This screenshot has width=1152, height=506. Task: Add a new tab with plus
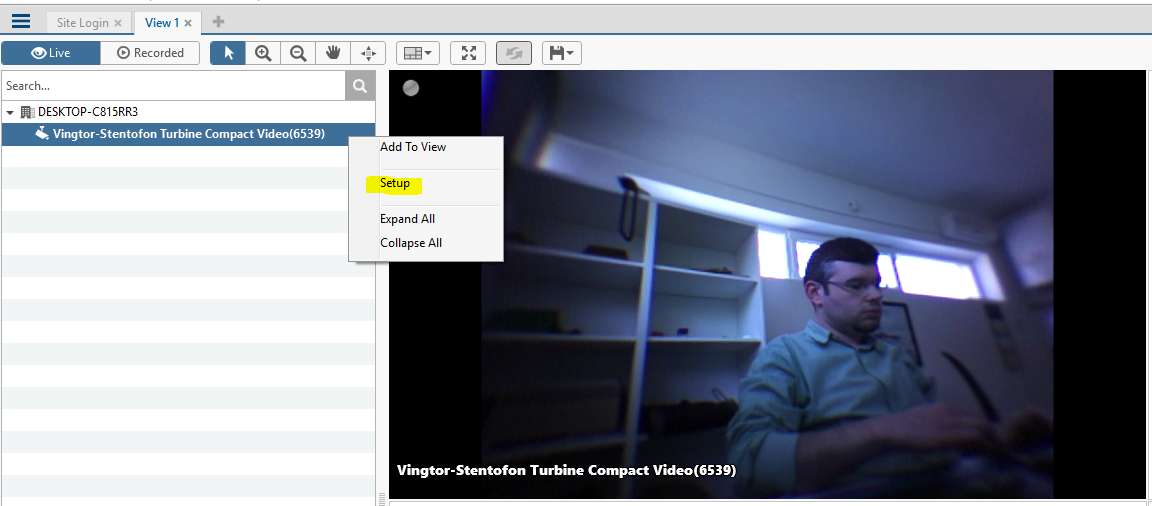[219, 22]
